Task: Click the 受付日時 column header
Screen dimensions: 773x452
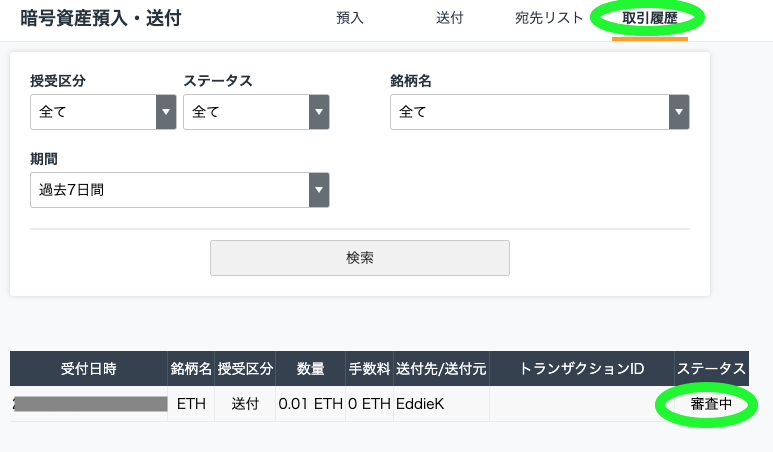Action: point(89,368)
